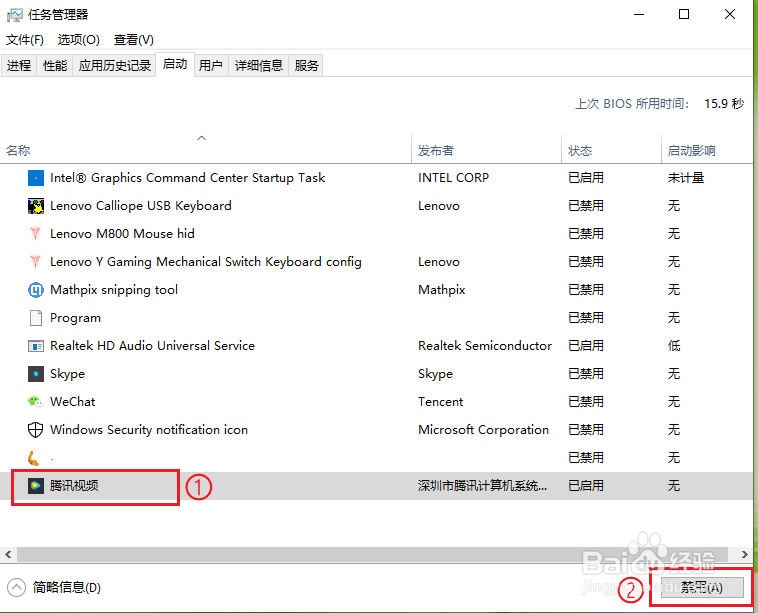The width and height of the screenshot is (758, 613).
Task: Click the Lenovo Y Gaming Keyboard config icon
Action: tap(35, 262)
